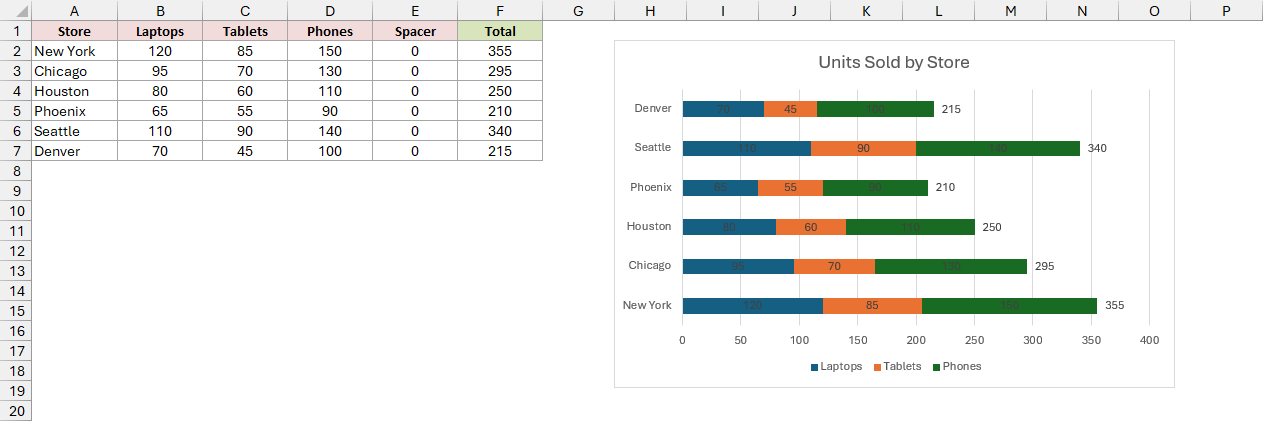Click the Denver axis label in chart
1263x421 pixels.
click(653, 108)
